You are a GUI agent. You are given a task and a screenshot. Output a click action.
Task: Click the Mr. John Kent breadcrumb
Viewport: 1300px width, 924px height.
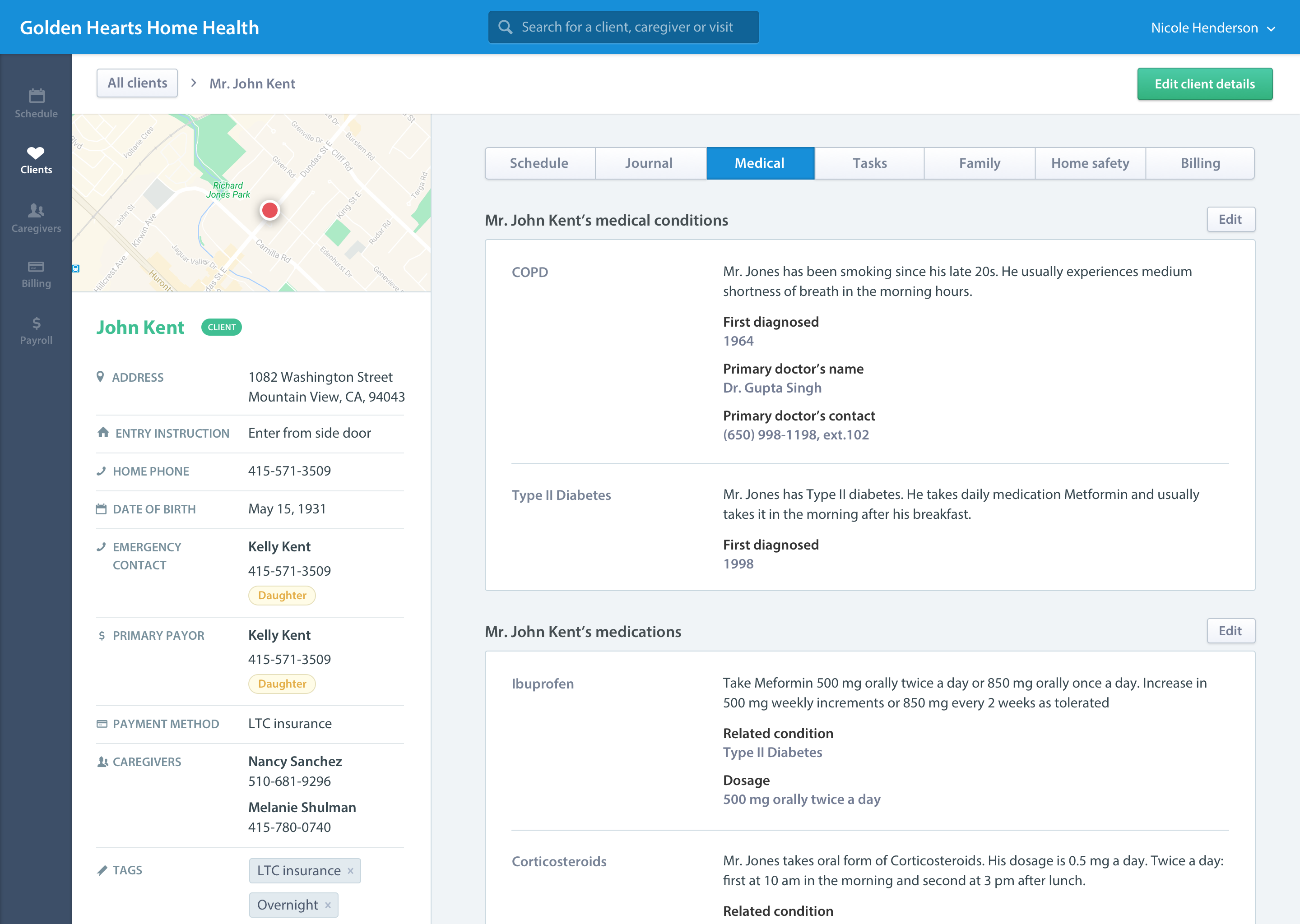[x=252, y=83]
